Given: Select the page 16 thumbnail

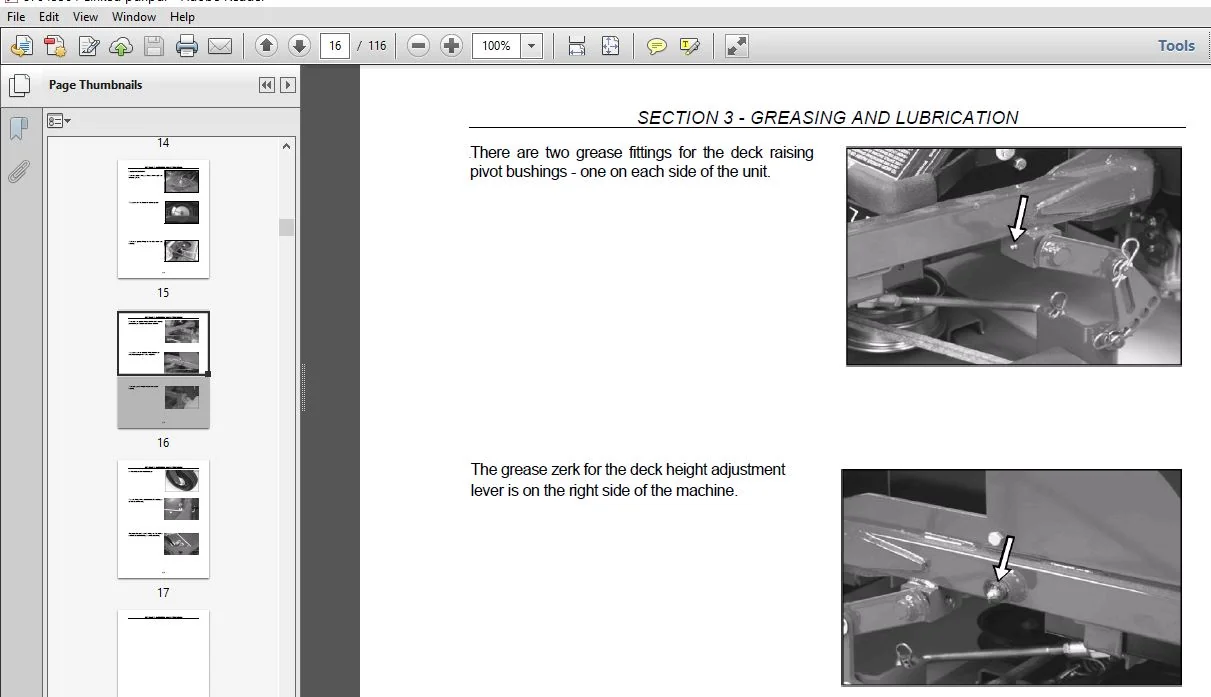Looking at the screenshot, I should pyautogui.click(x=163, y=370).
